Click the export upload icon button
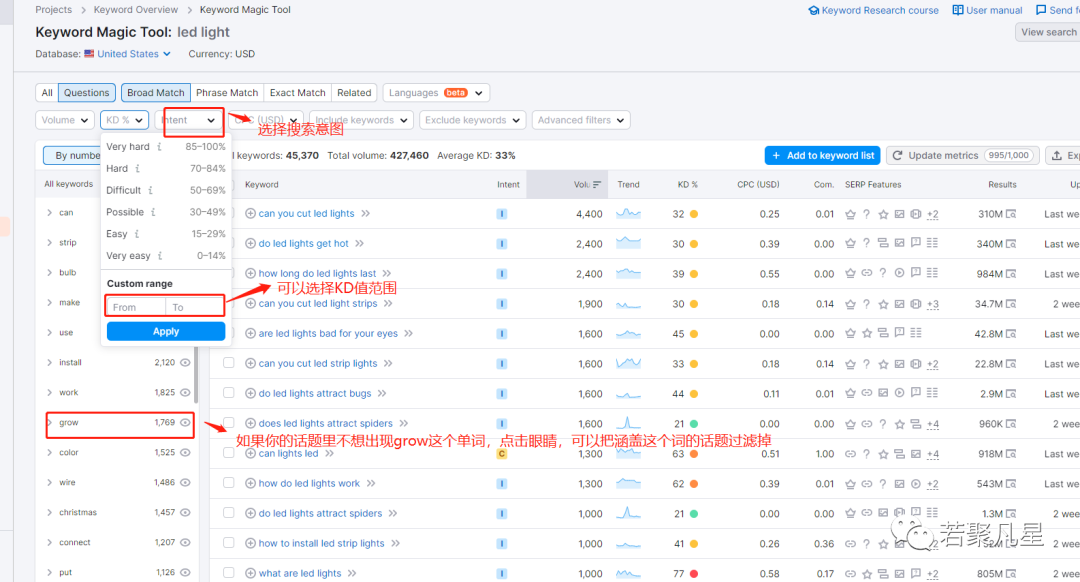The image size is (1080, 582). click(x=1057, y=156)
